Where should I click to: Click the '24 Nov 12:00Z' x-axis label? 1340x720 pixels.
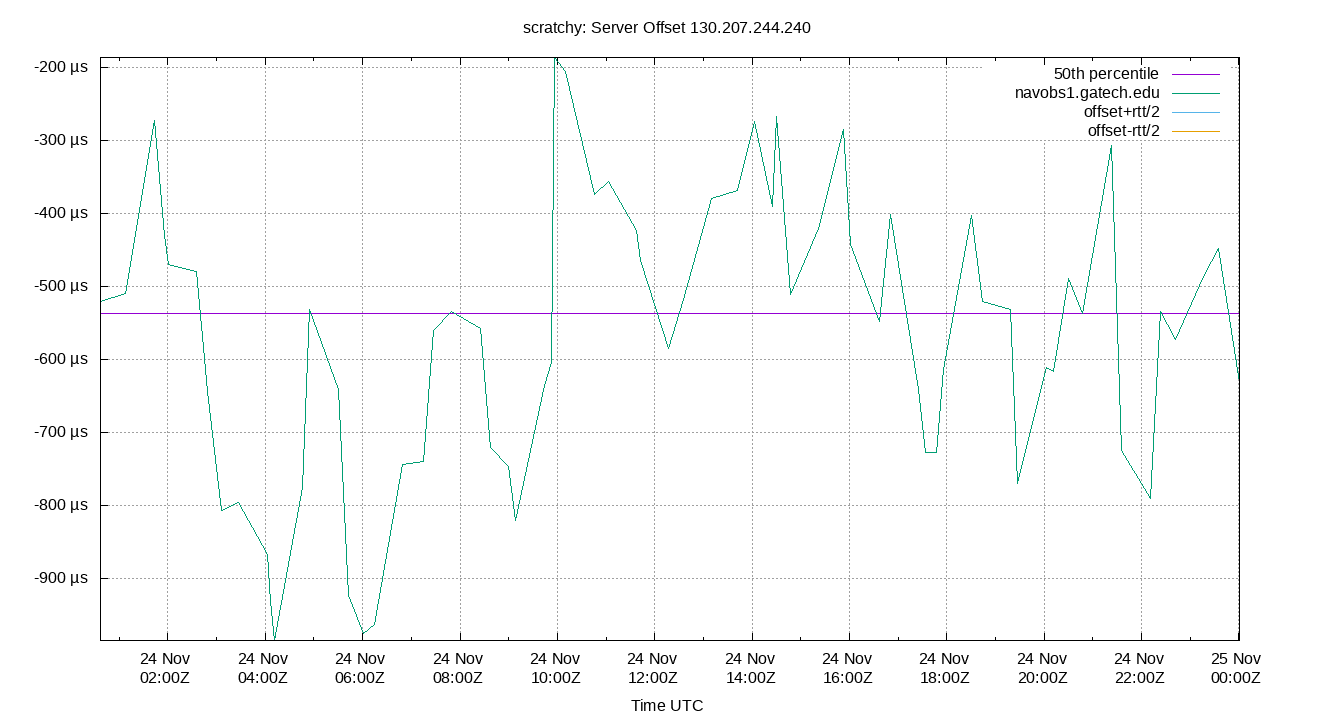652,668
